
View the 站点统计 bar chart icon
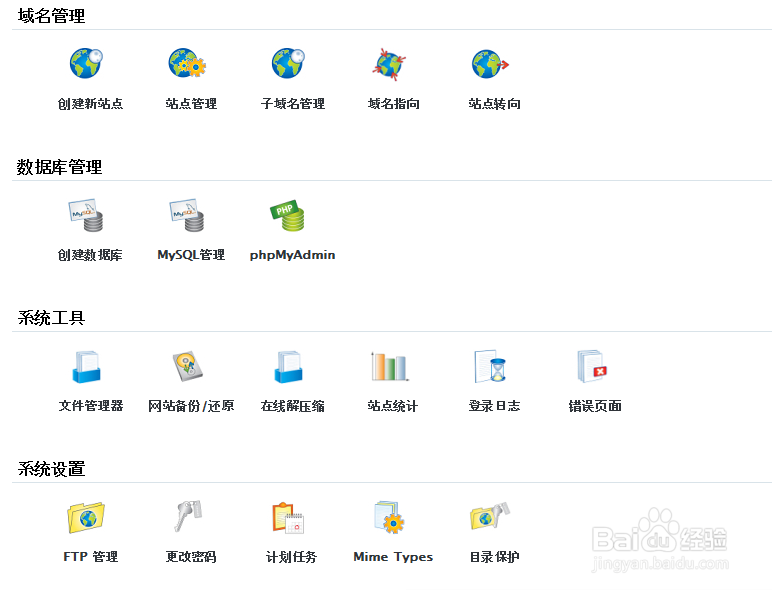tap(389, 366)
